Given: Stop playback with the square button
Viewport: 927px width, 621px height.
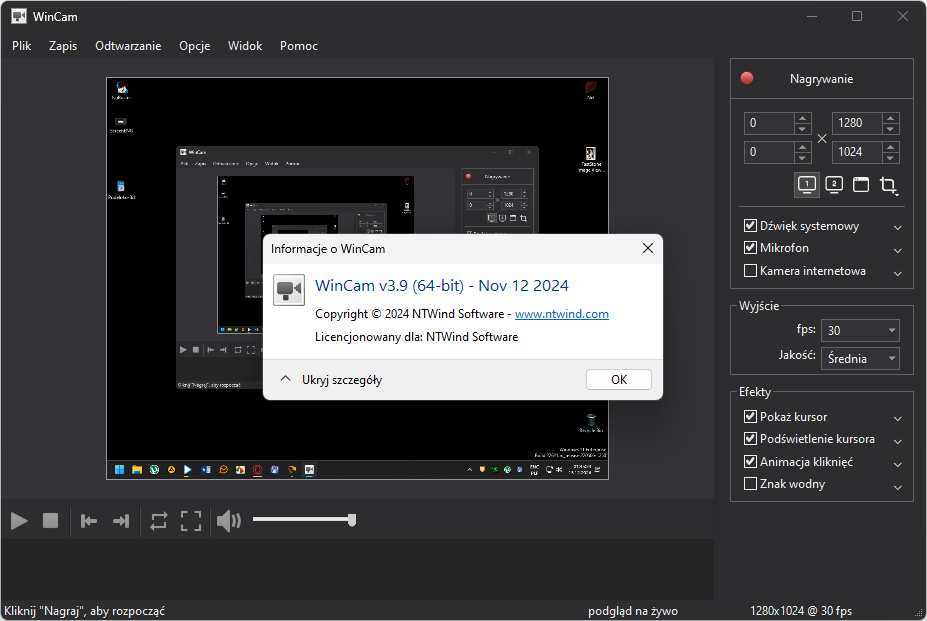Looking at the screenshot, I should pos(51,521).
